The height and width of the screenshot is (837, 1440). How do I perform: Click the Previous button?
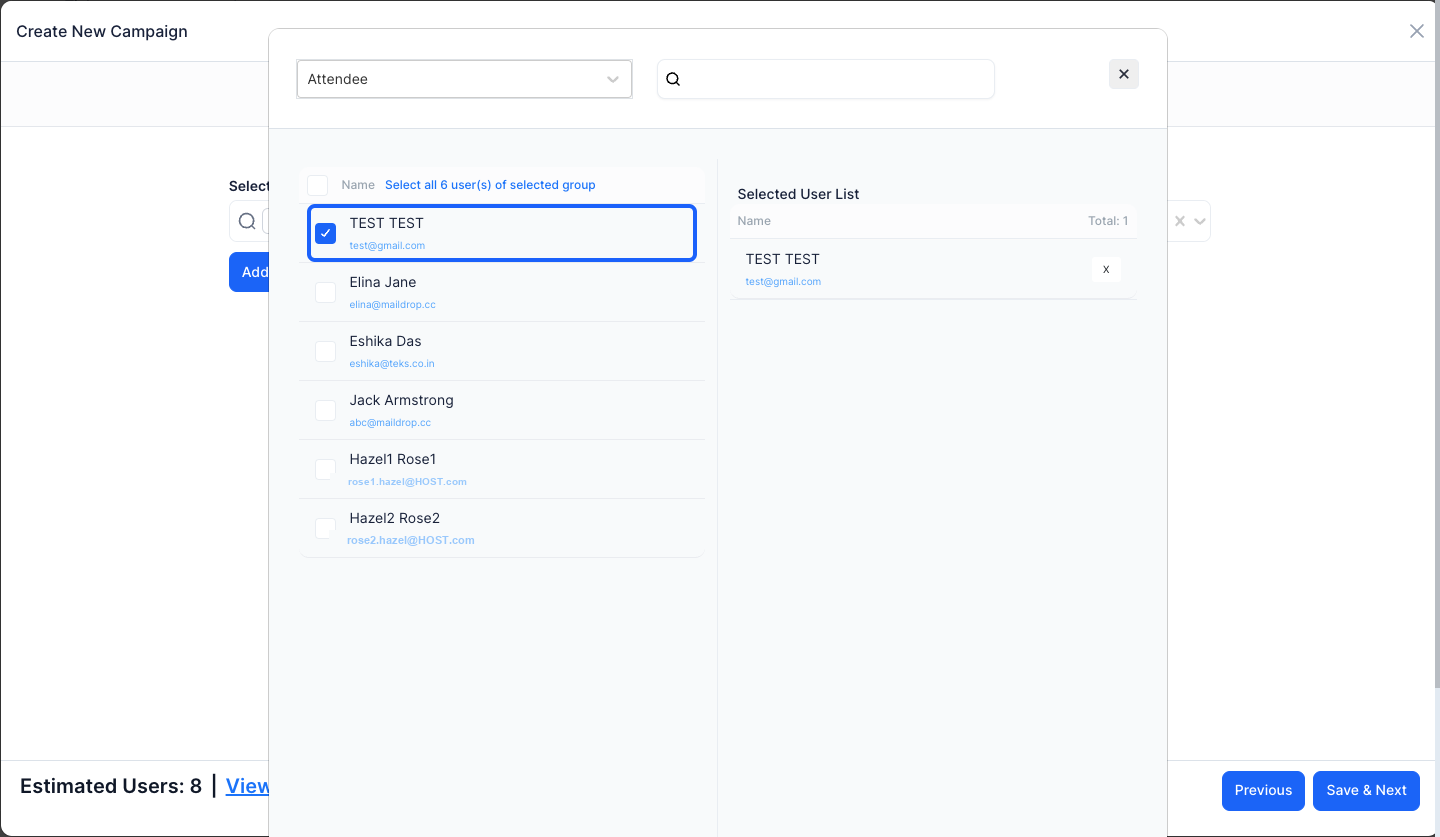(x=1263, y=790)
